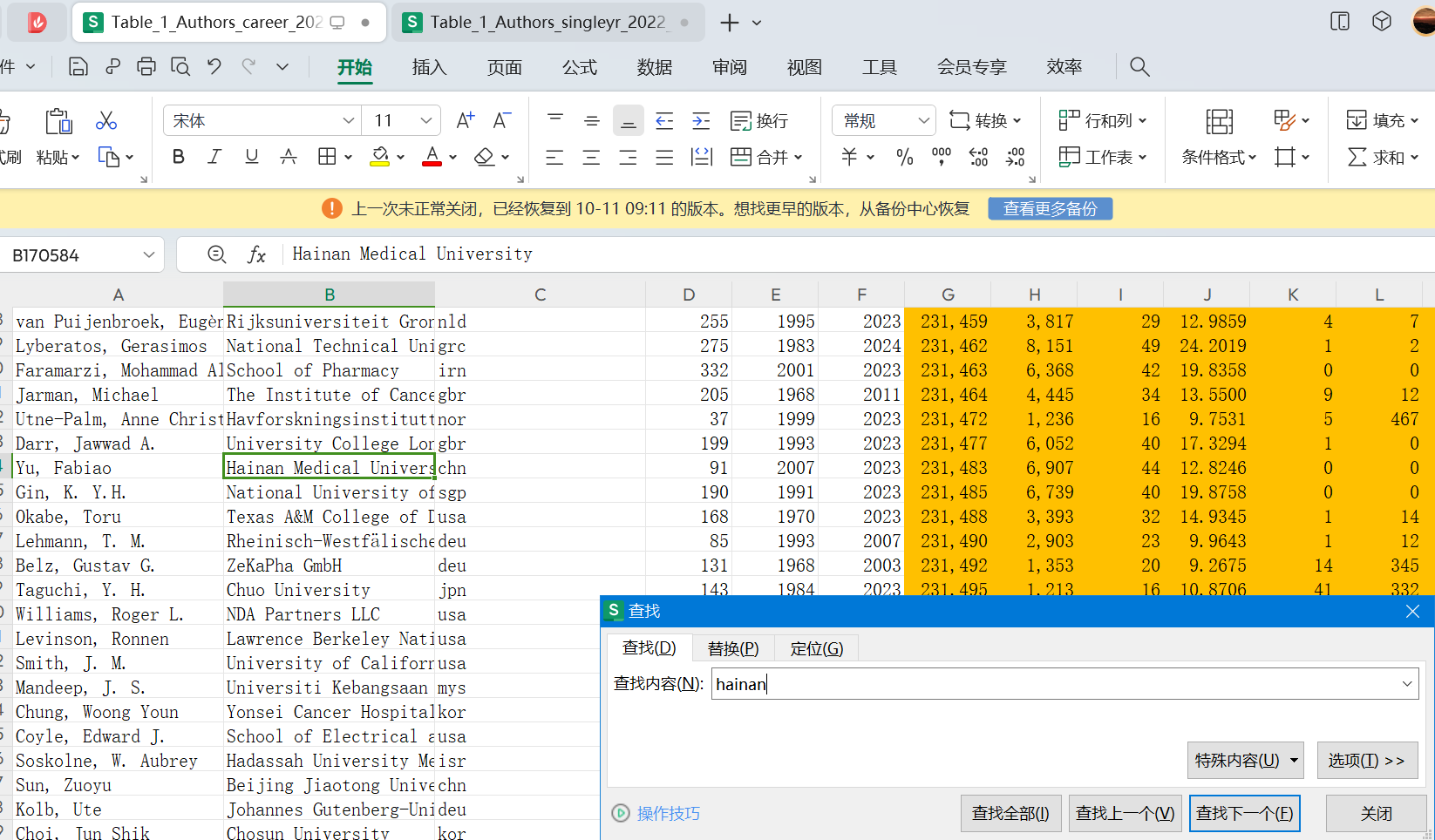Switch to 定位 tab in Find dialog

[817, 648]
